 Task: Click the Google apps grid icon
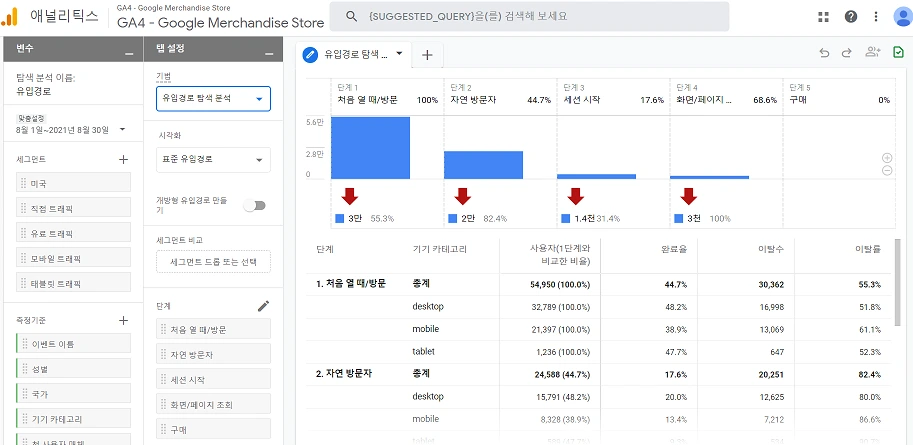tap(823, 16)
